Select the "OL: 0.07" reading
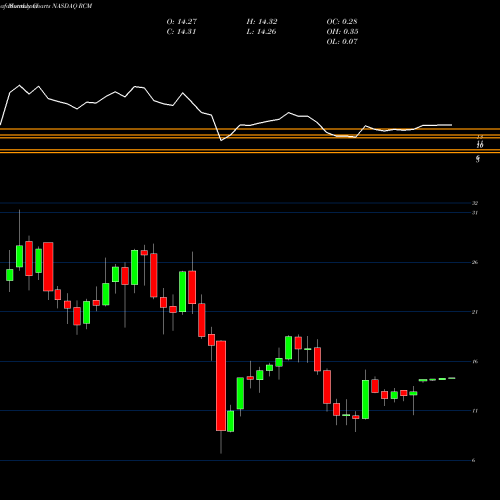The height and width of the screenshot is (500, 500). tap(342, 42)
